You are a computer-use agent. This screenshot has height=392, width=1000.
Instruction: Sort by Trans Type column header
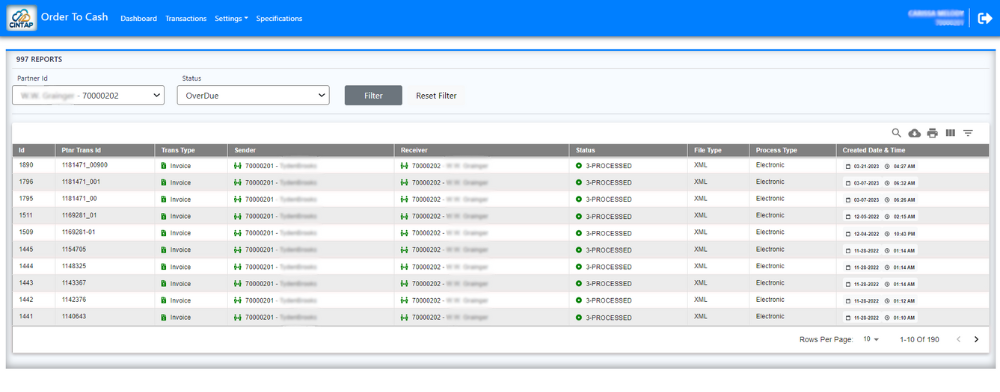click(x=177, y=150)
